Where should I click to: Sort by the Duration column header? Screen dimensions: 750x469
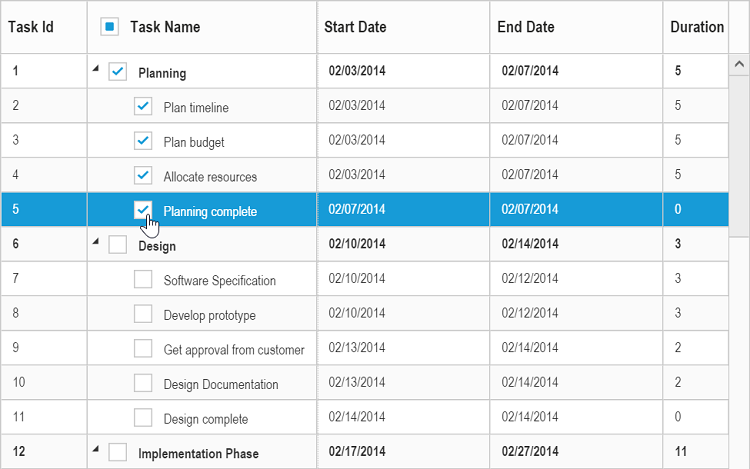click(x=697, y=27)
